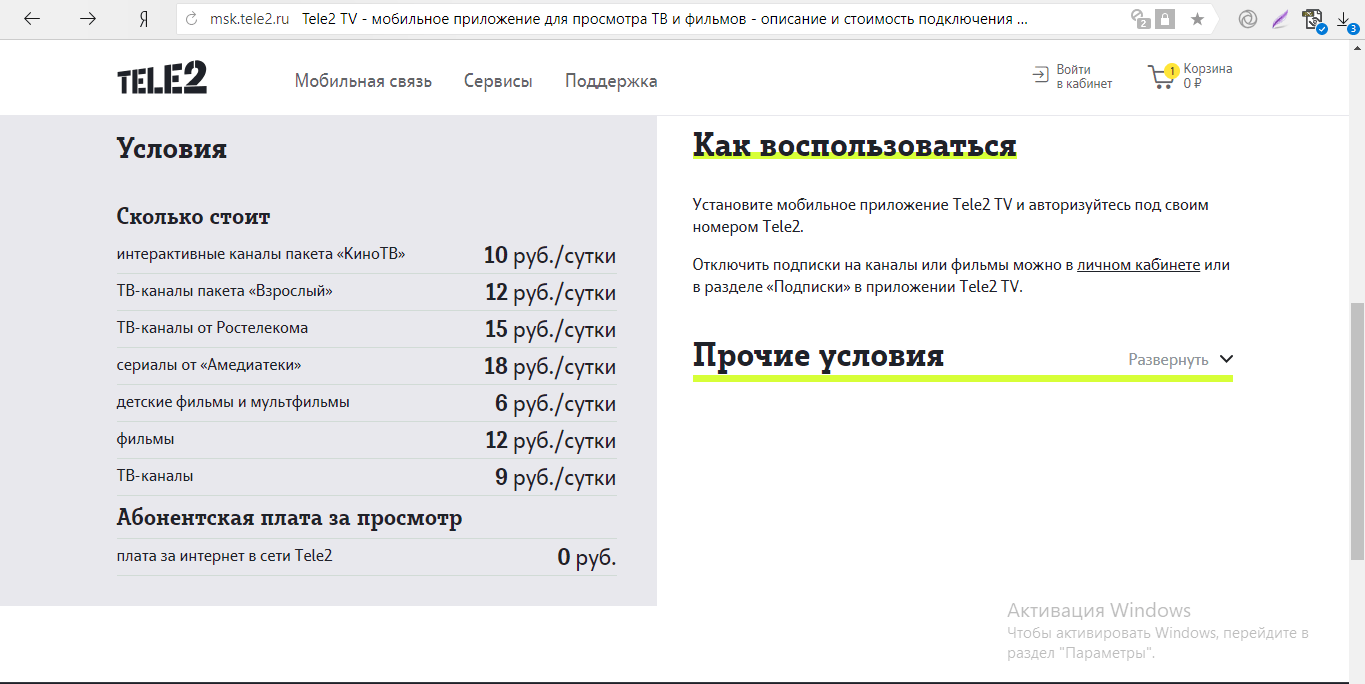Open the Alice assistant swirl icon
1365x684 pixels.
tap(1247, 19)
